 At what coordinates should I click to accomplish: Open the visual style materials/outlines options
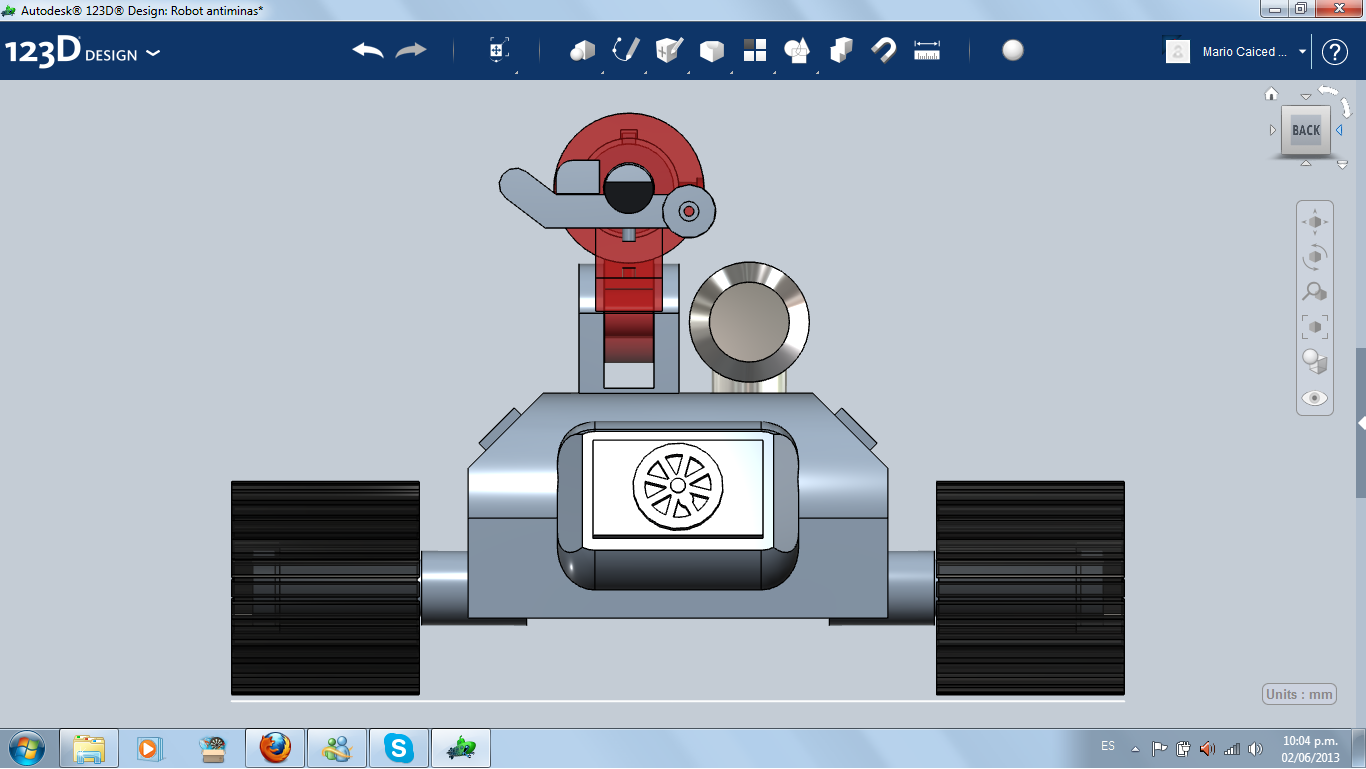(1315, 361)
